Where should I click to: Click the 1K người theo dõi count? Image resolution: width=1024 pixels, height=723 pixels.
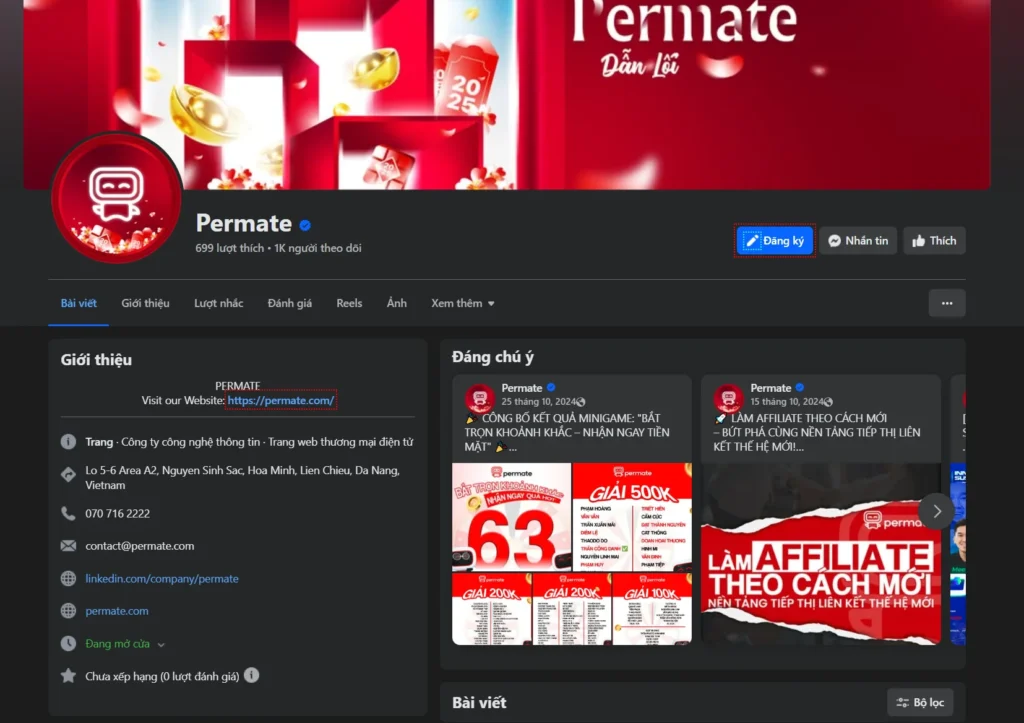click(317, 248)
